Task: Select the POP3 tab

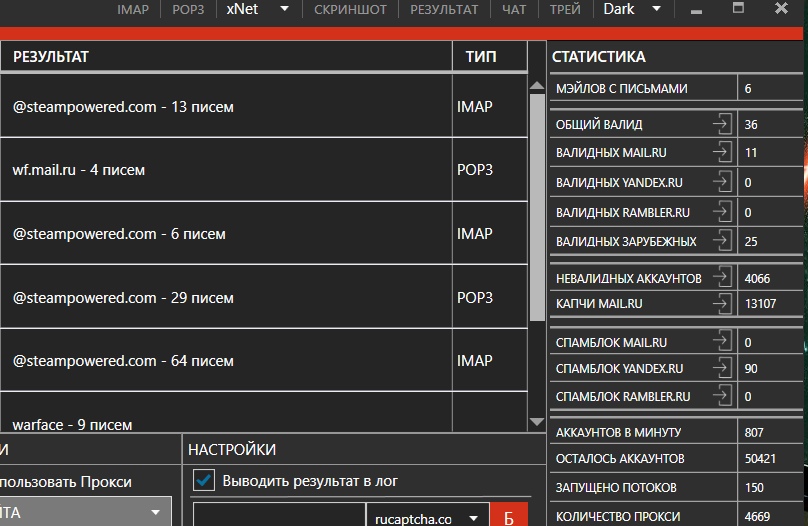Action: coord(187,10)
